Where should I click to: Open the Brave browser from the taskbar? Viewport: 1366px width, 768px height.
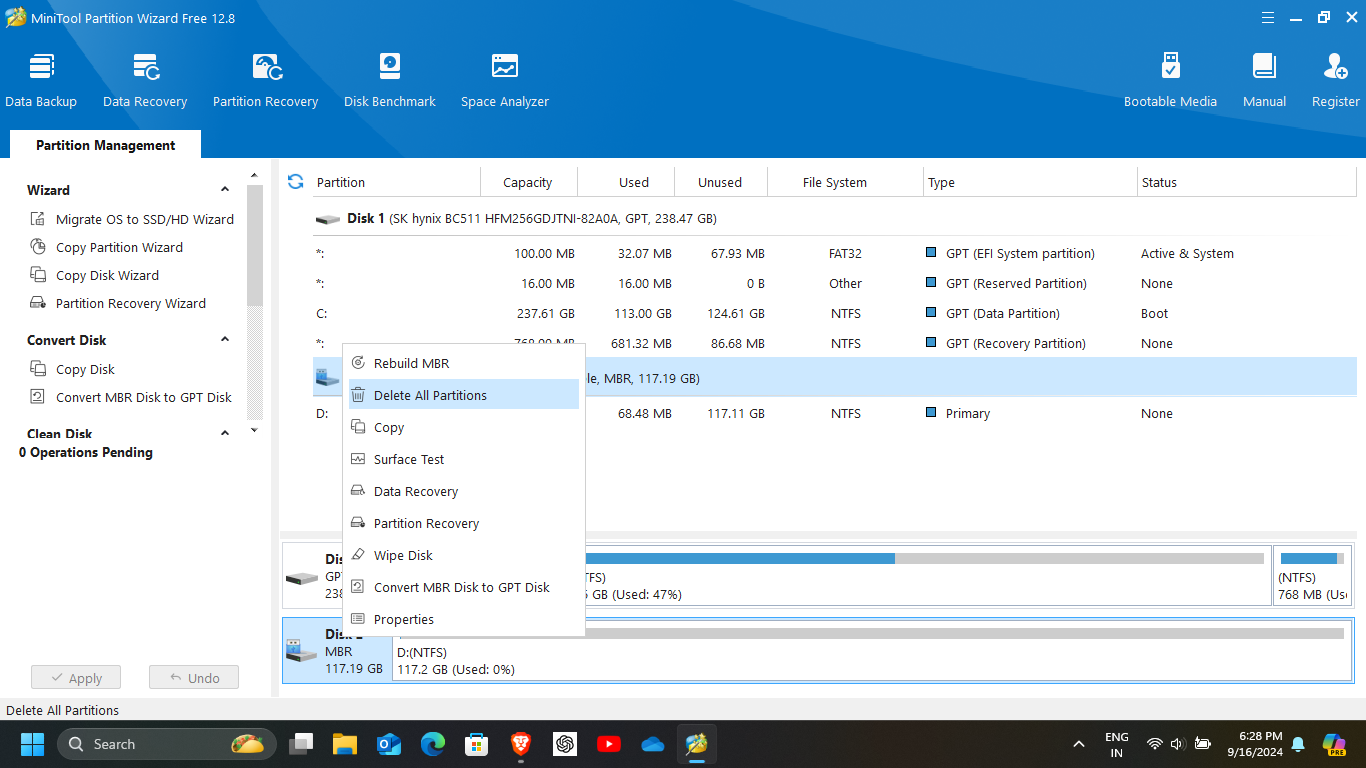point(521,744)
